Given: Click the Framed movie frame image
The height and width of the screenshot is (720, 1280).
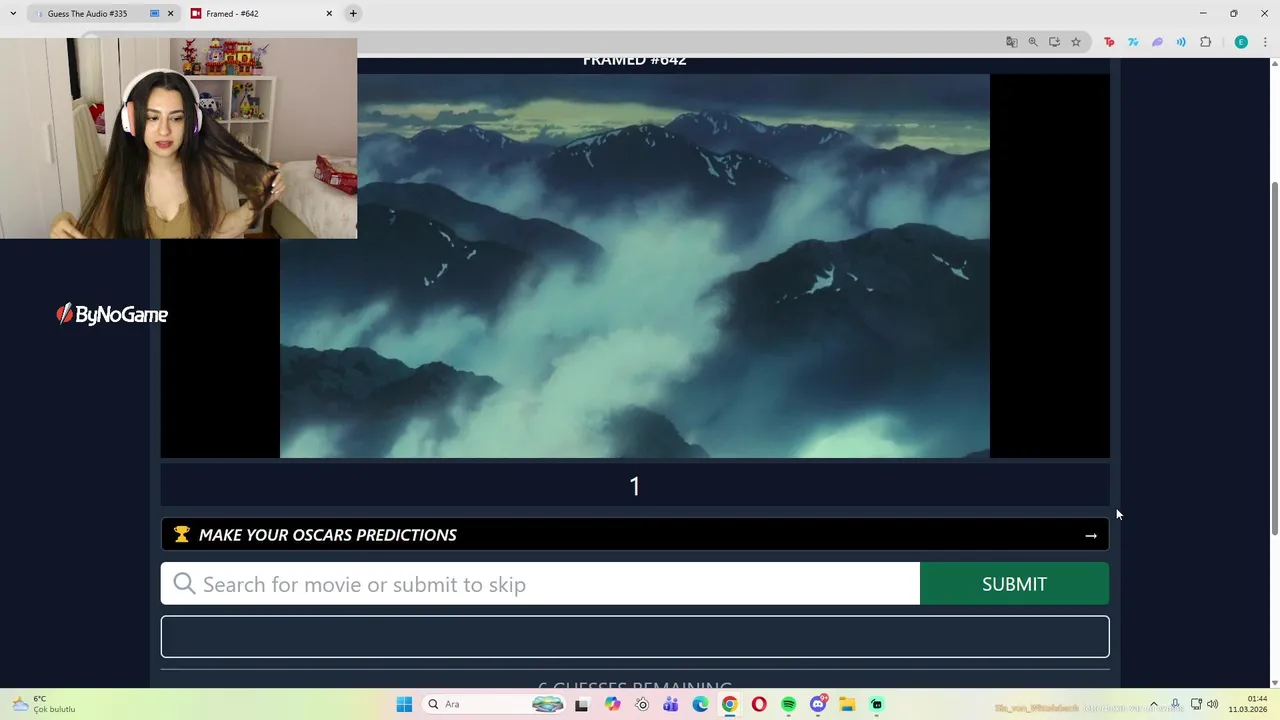Looking at the screenshot, I should (x=635, y=266).
